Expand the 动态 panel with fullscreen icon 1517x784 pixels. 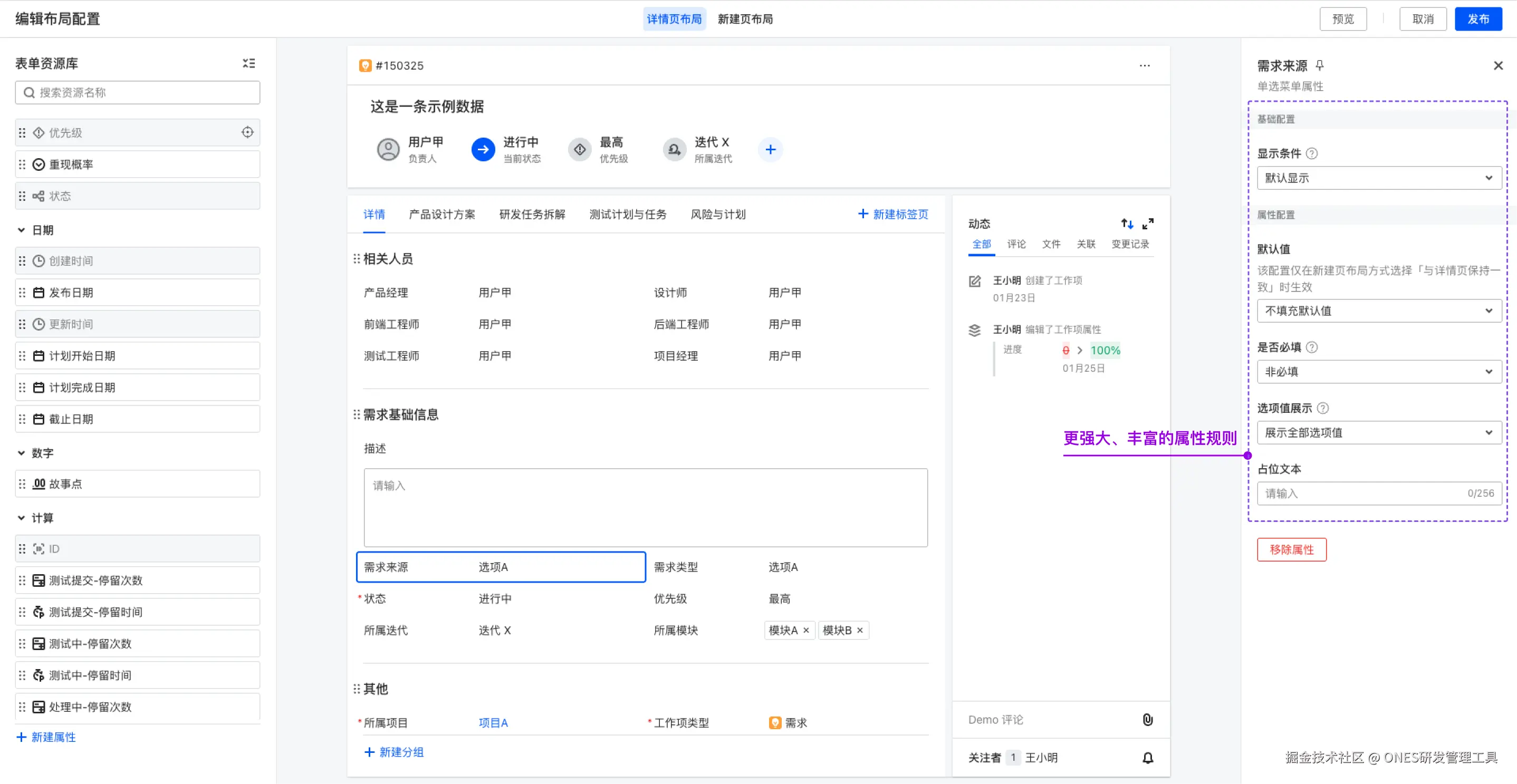[1148, 224]
